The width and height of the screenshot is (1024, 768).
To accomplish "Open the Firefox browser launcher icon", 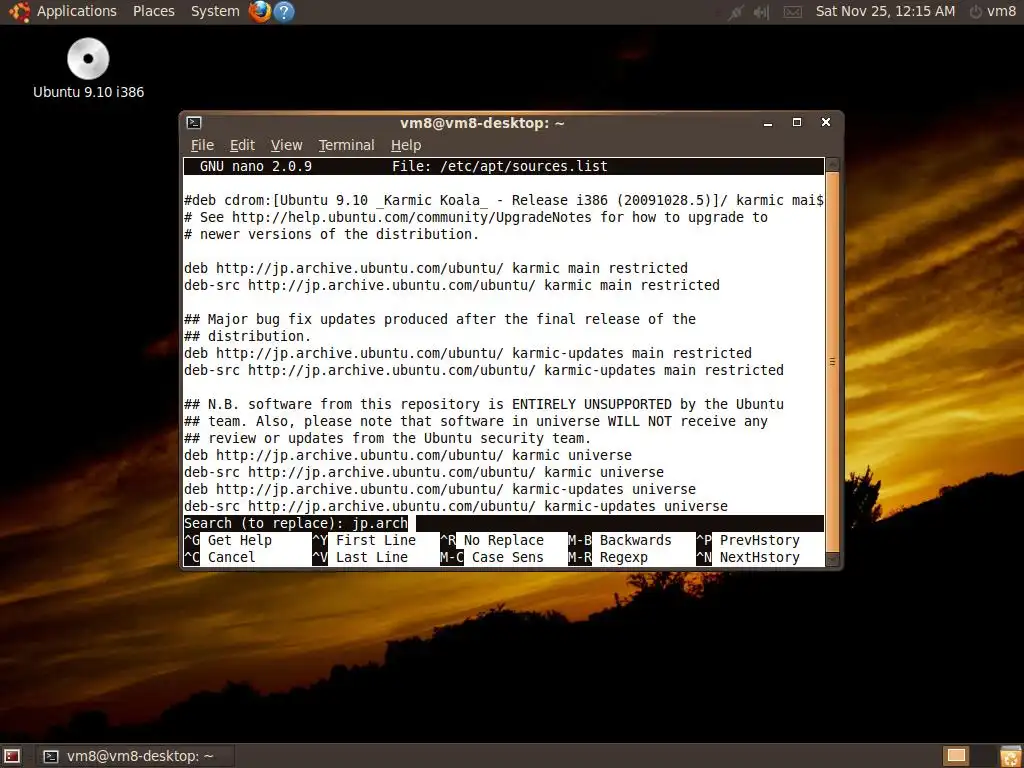I will tap(259, 11).
